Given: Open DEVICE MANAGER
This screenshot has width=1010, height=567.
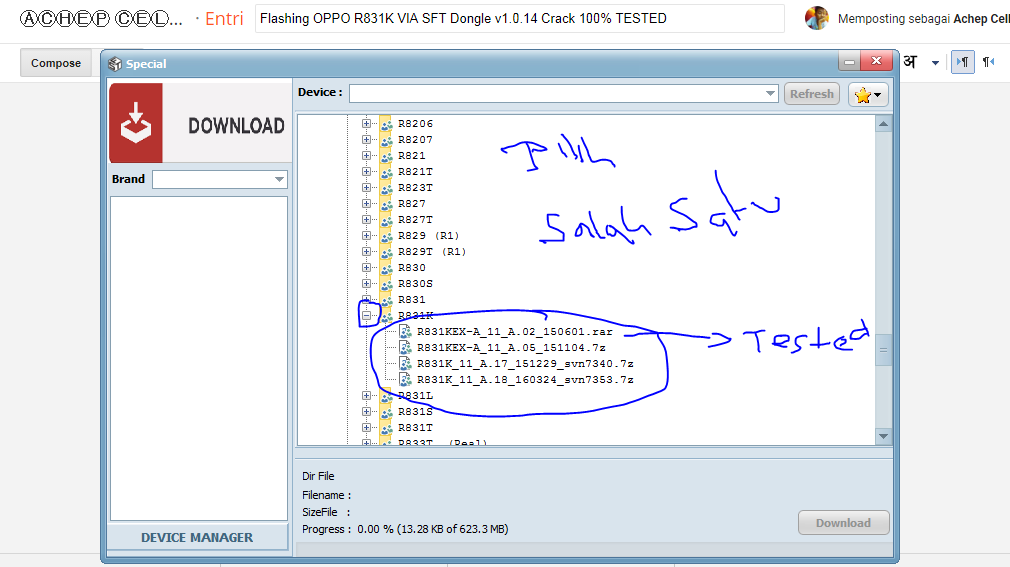Looking at the screenshot, I should 197,537.
